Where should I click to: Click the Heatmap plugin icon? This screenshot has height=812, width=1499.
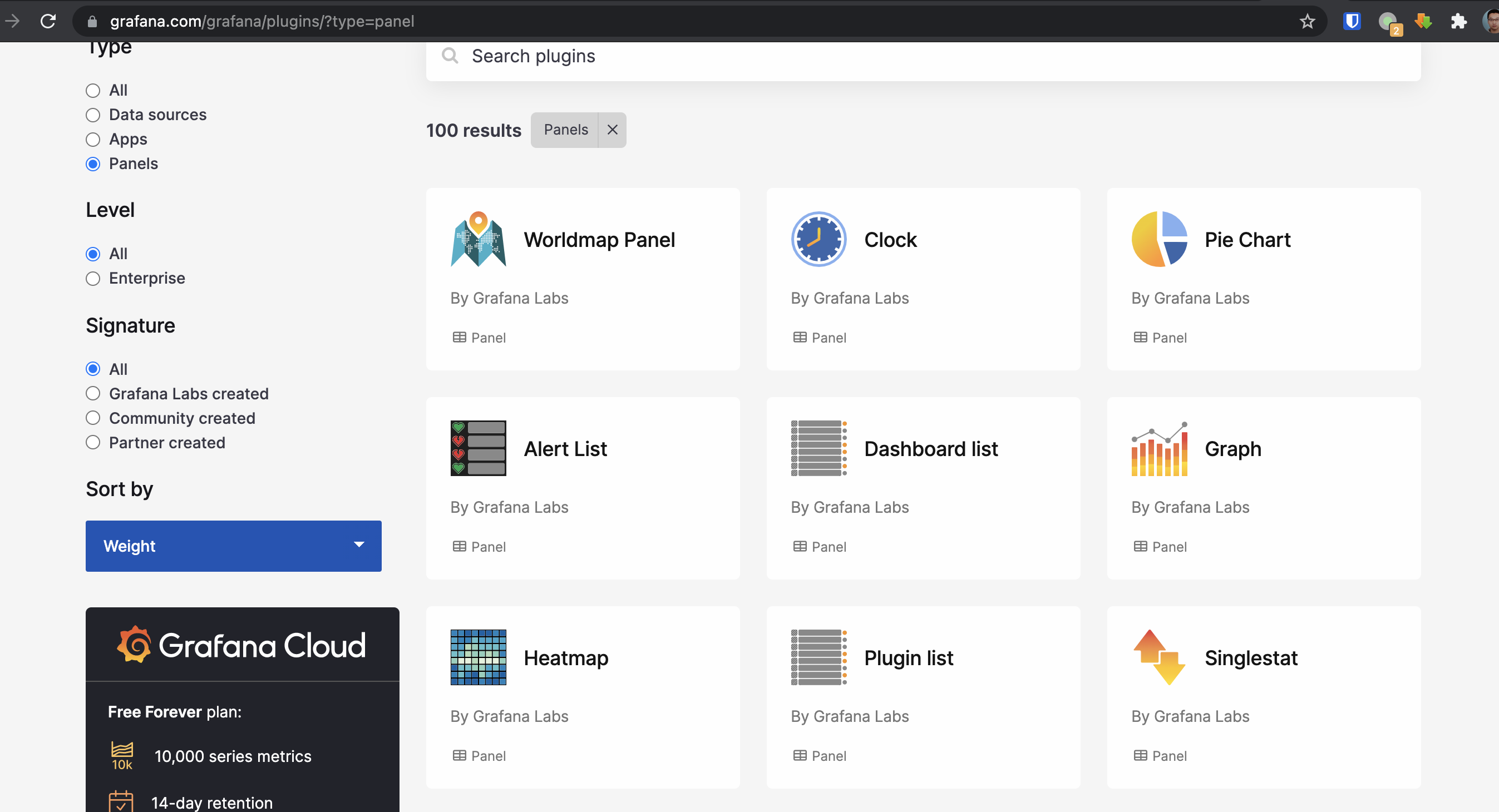478,657
